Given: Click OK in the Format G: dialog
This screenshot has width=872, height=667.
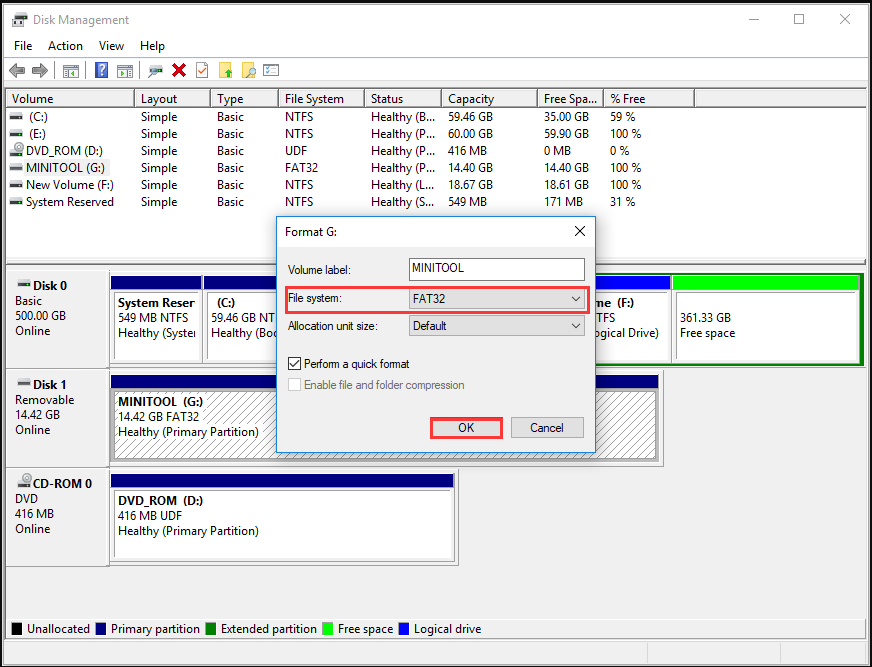Looking at the screenshot, I should 466,428.
